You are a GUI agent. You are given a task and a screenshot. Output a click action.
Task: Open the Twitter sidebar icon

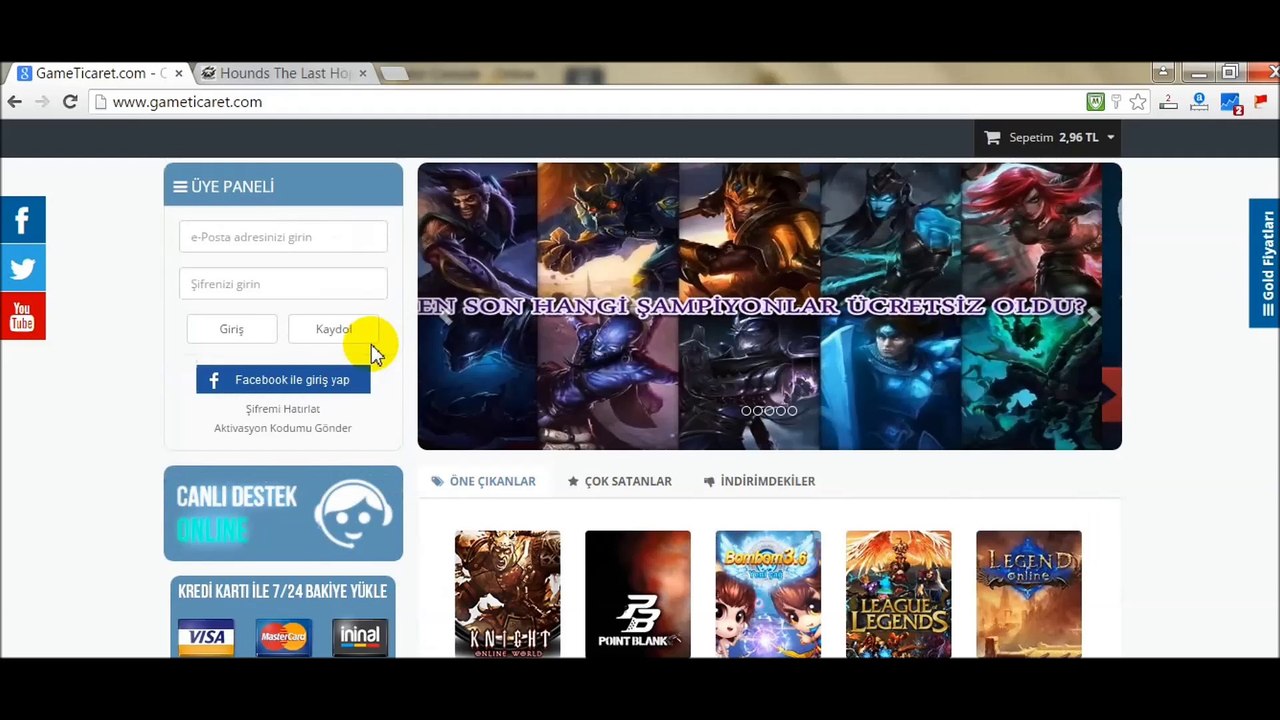click(22, 268)
